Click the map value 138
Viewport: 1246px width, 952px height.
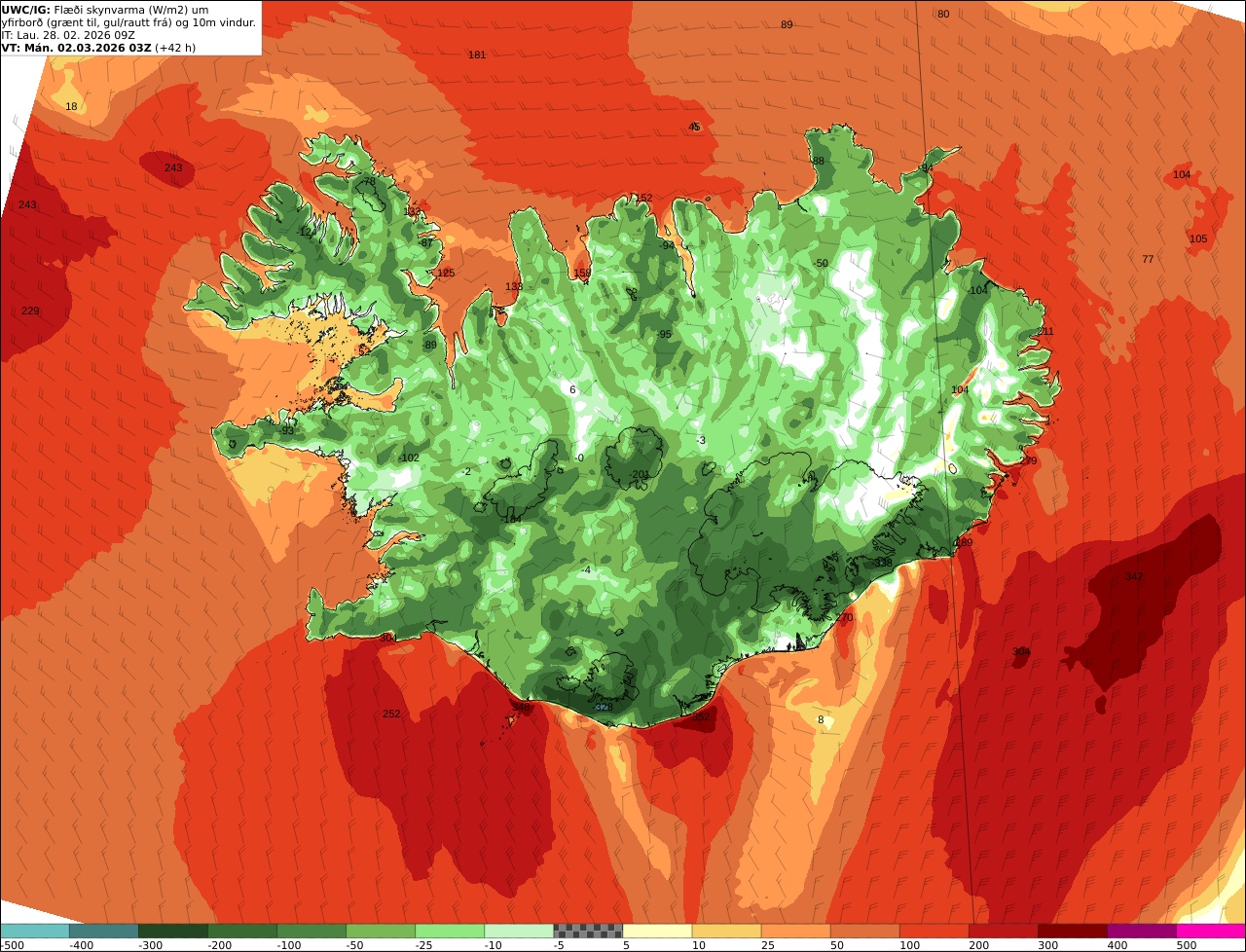[514, 286]
